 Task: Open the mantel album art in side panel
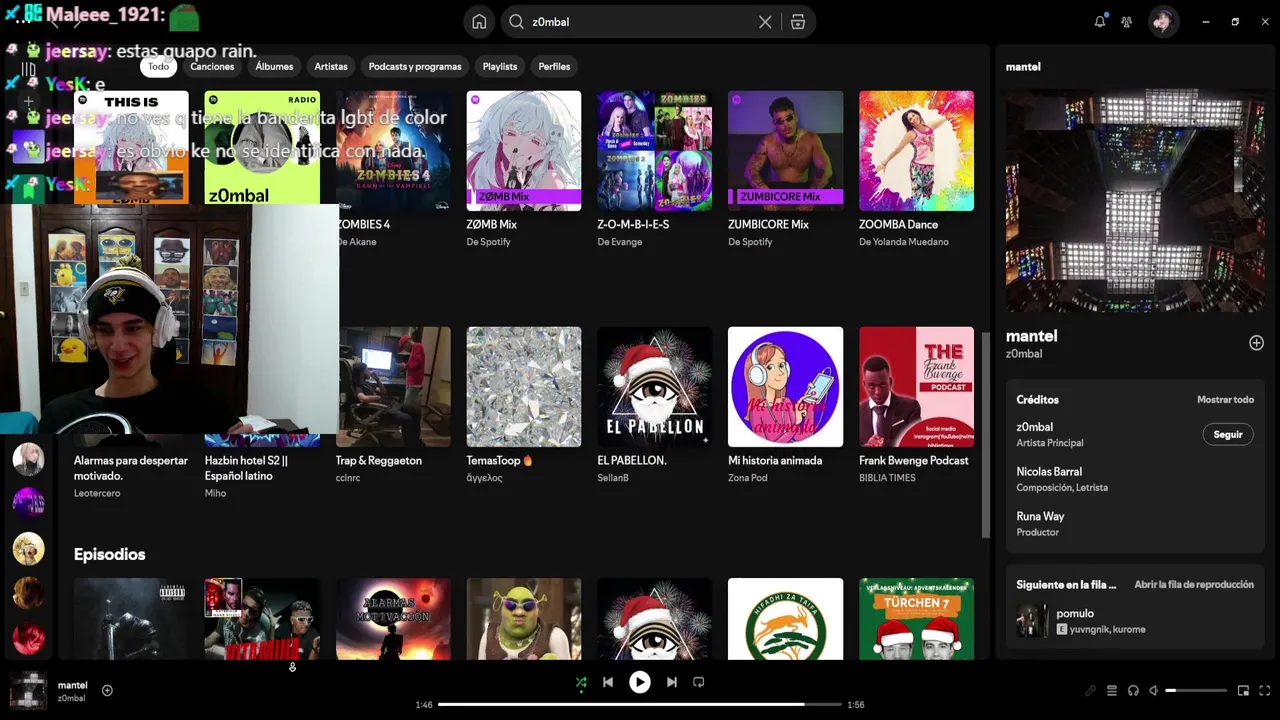(1135, 200)
